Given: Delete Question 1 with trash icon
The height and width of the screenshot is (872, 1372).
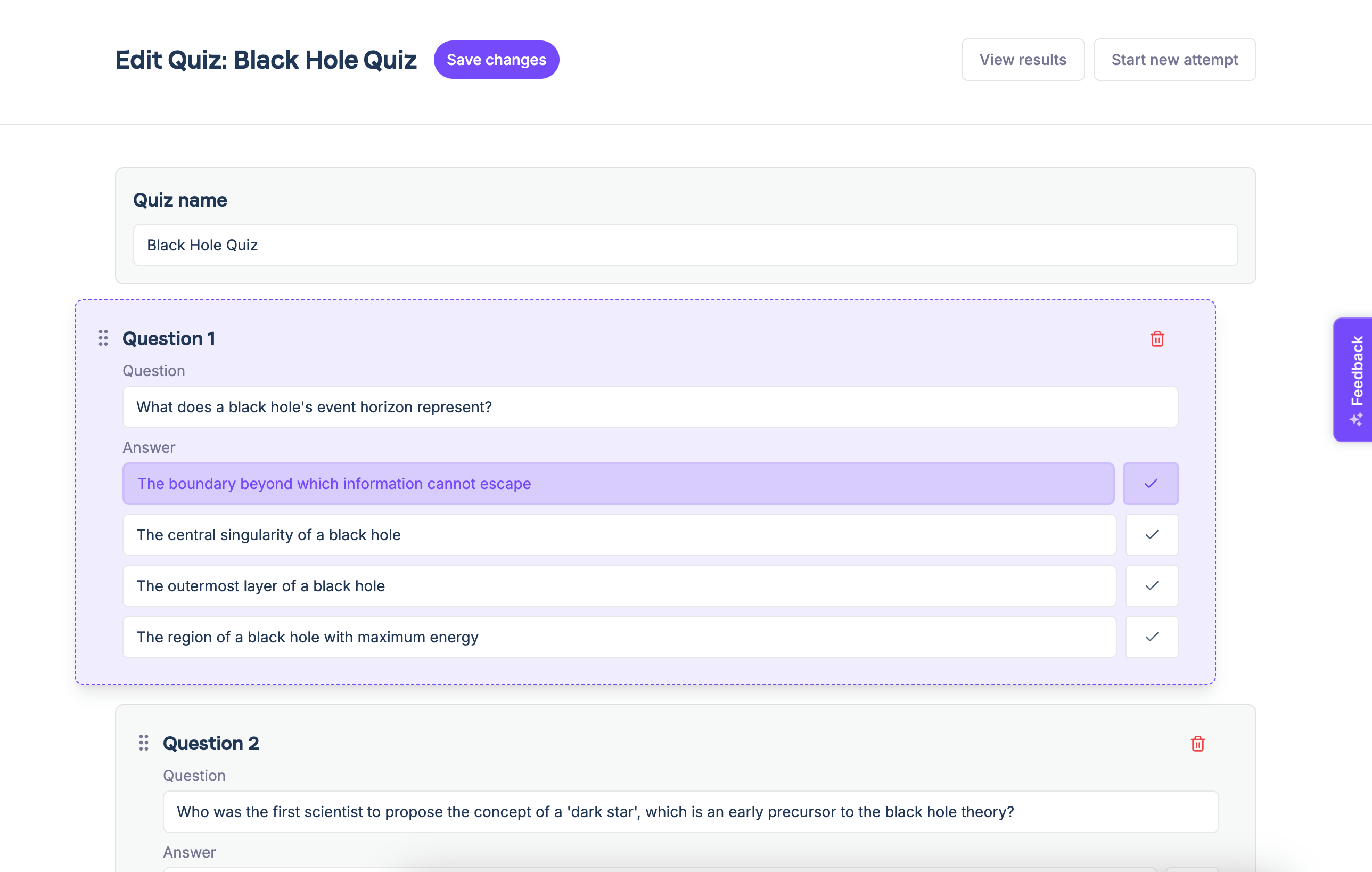Looking at the screenshot, I should [x=1156, y=339].
